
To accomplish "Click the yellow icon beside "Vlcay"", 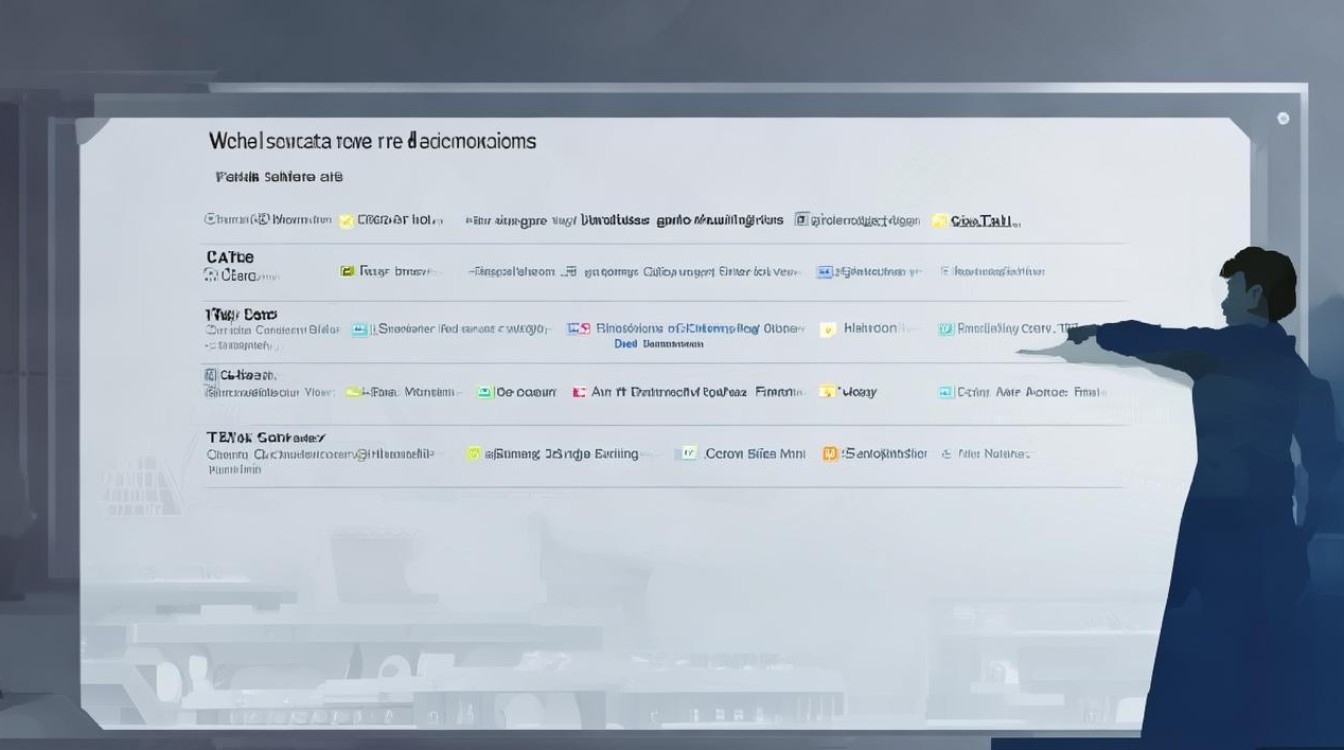I will click(826, 393).
